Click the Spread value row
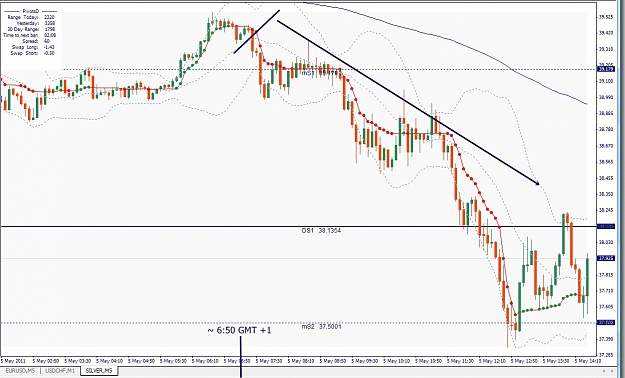Viewport: 625px width, 378px height. [36, 41]
